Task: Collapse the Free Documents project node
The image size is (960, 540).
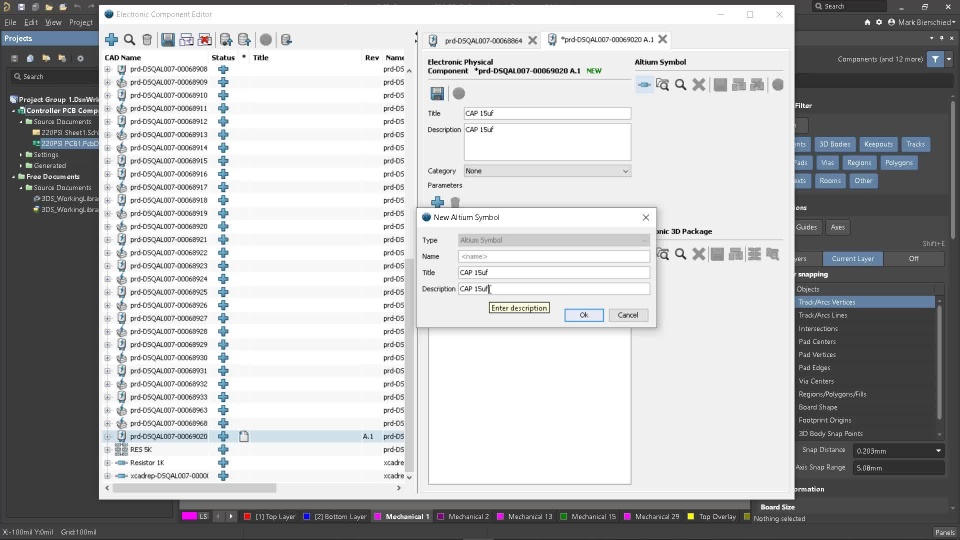Action: [13, 177]
